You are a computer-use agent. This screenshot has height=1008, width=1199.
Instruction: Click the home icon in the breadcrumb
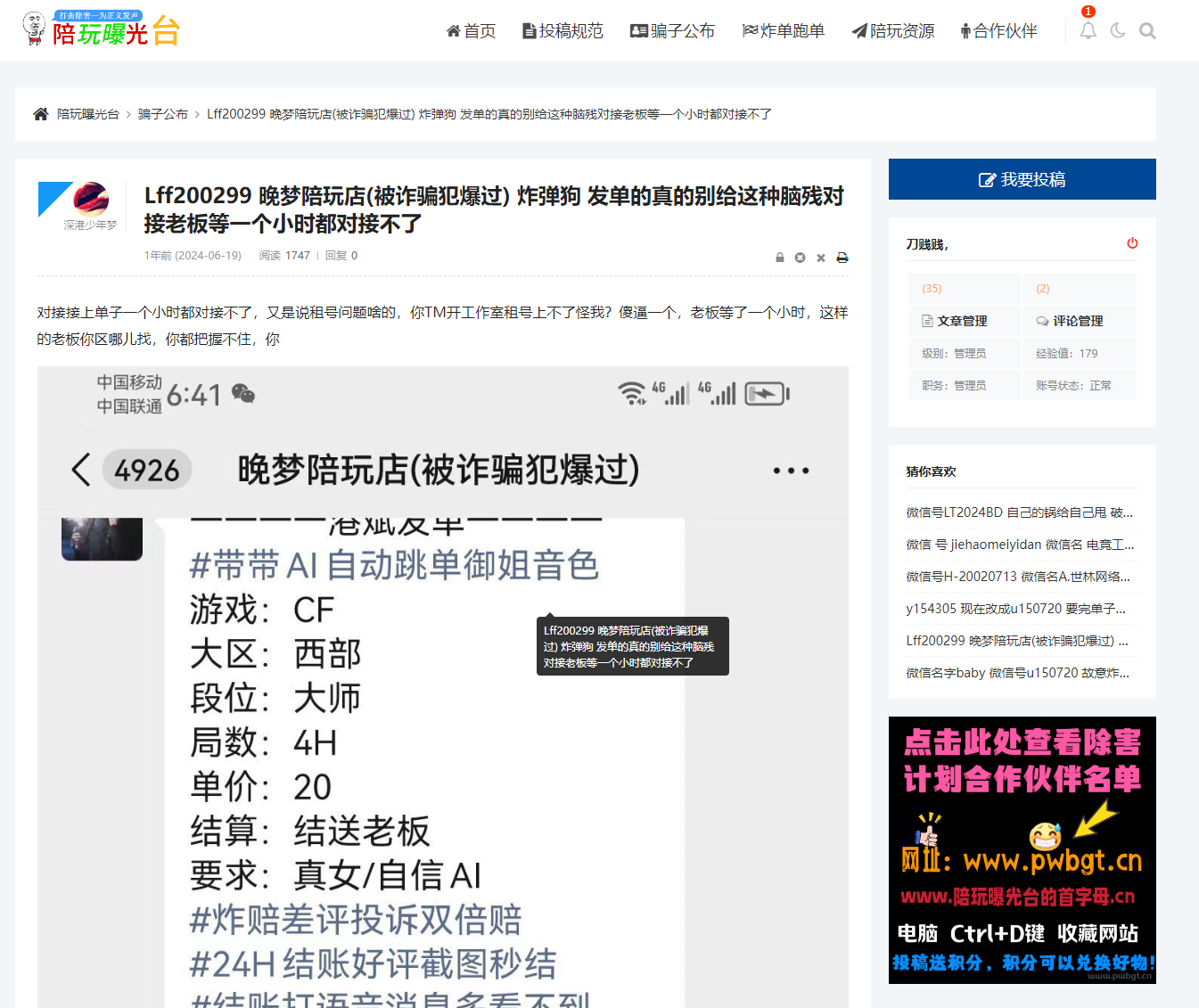[40, 114]
